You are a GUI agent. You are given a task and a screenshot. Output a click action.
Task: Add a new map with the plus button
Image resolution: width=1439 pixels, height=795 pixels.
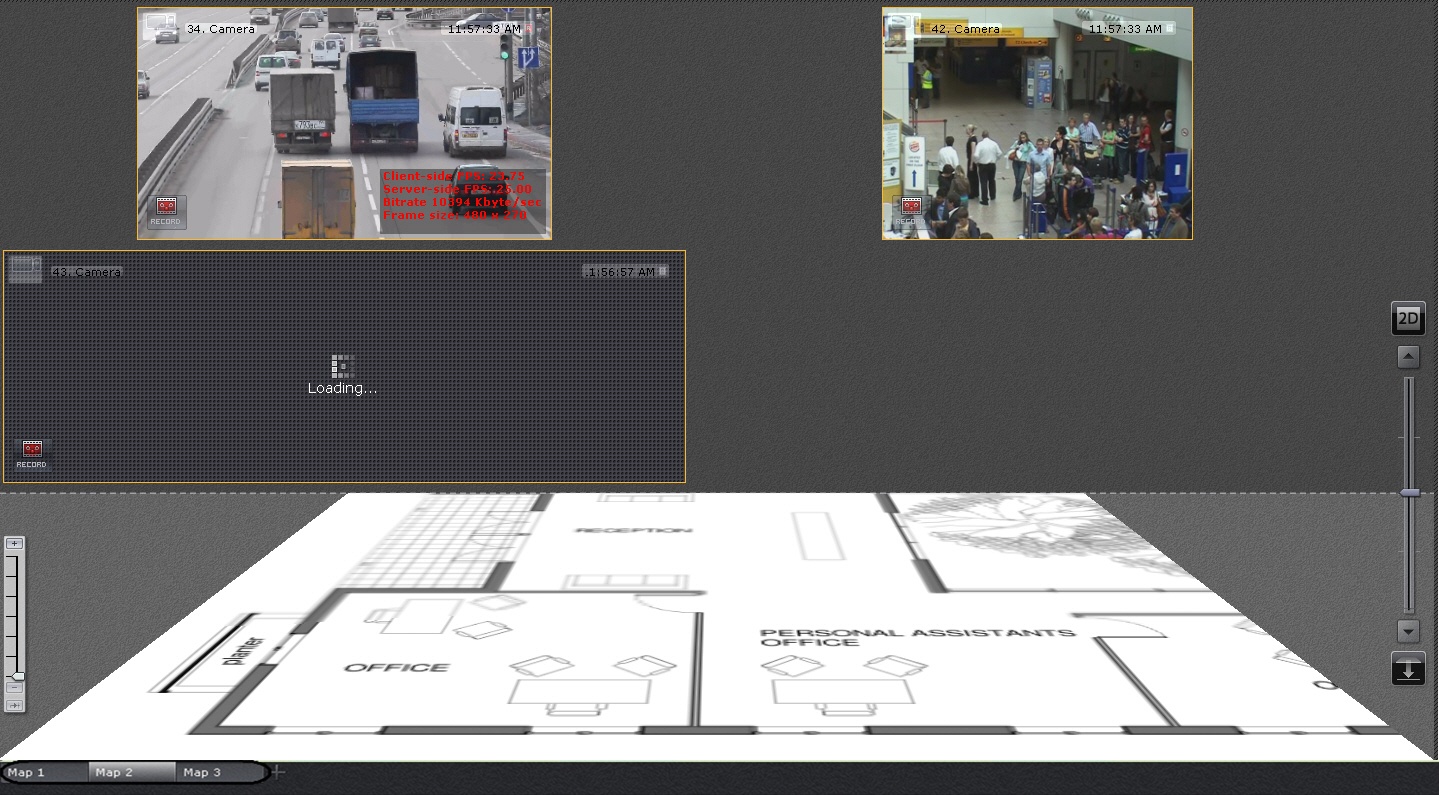click(278, 772)
